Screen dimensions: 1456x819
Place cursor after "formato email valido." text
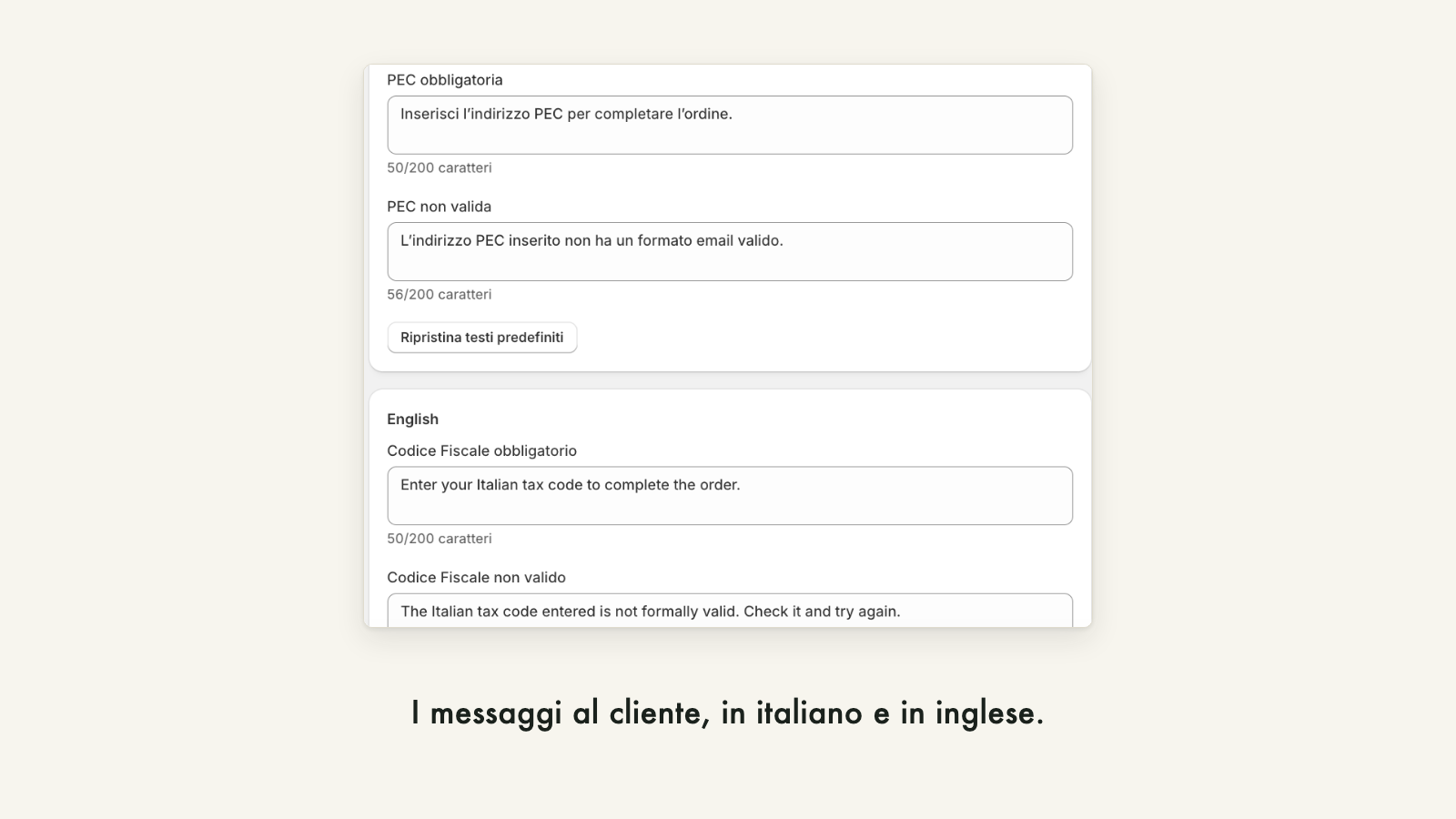(x=785, y=241)
